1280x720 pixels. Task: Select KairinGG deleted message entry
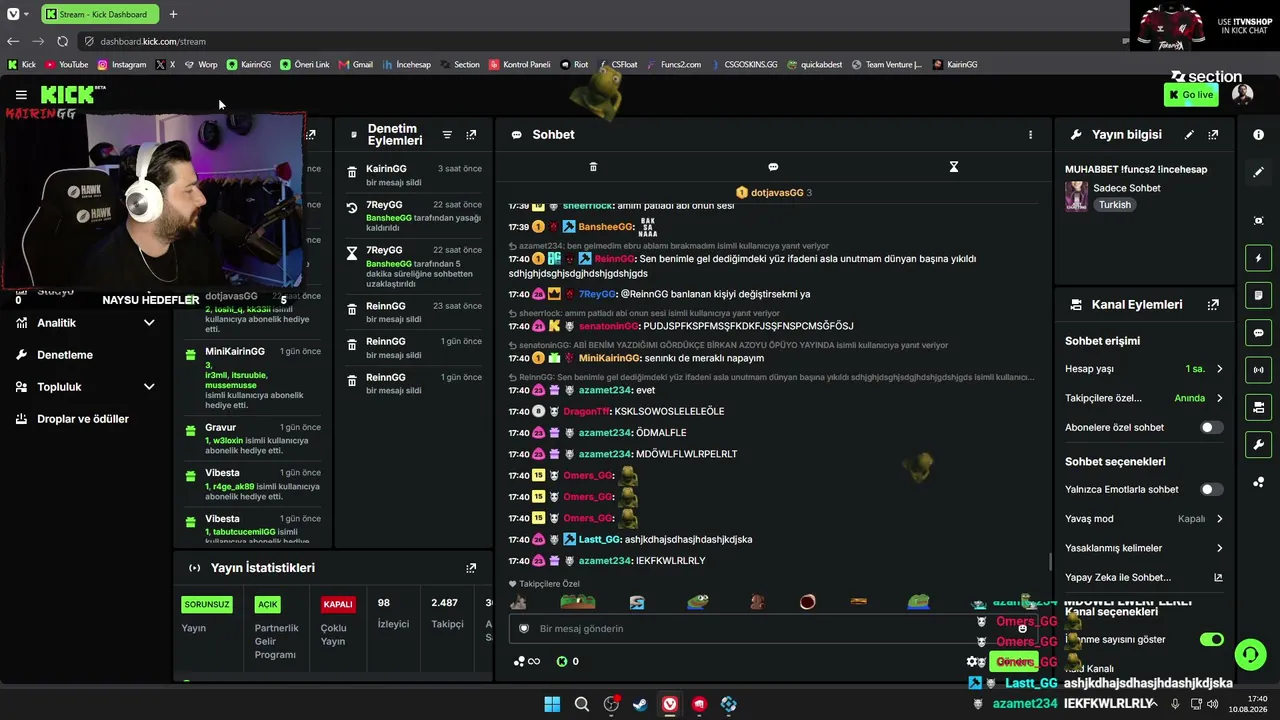tap(413, 175)
